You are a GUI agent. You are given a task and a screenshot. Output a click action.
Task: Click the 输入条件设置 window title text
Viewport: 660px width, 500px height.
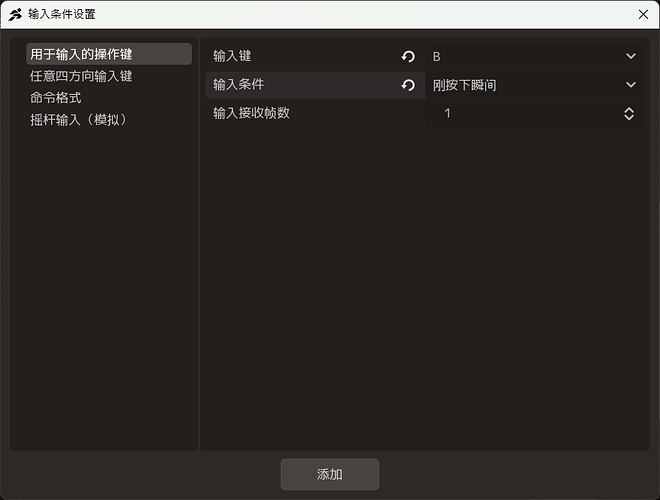point(61,14)
